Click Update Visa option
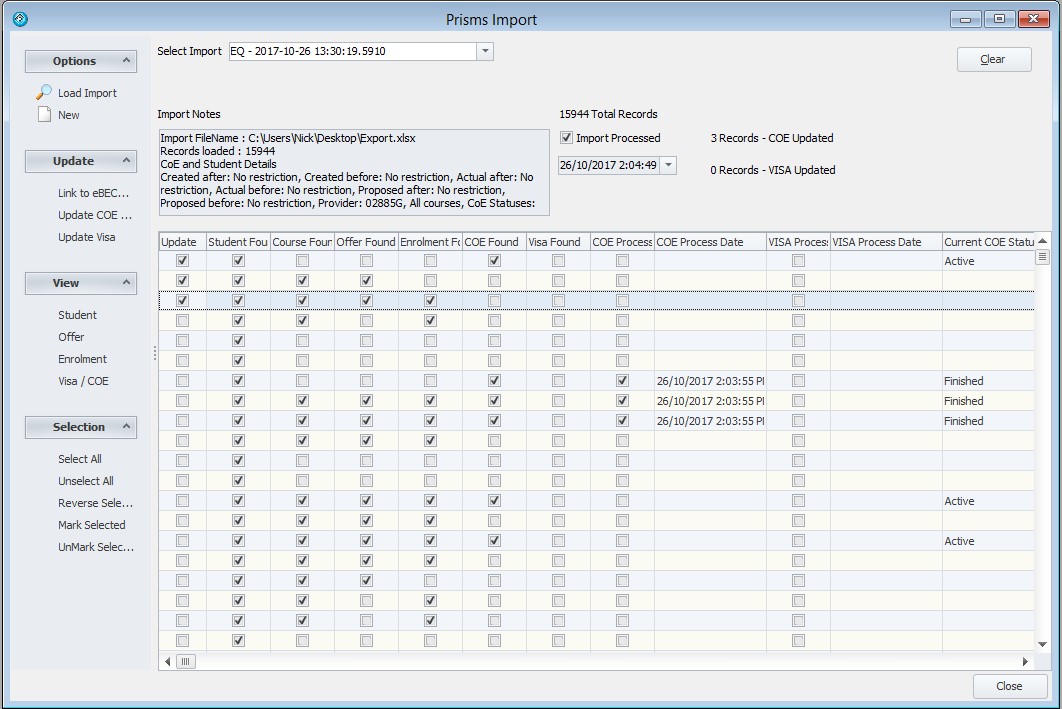The image size is (1062, 709). [x=86, y=237]
